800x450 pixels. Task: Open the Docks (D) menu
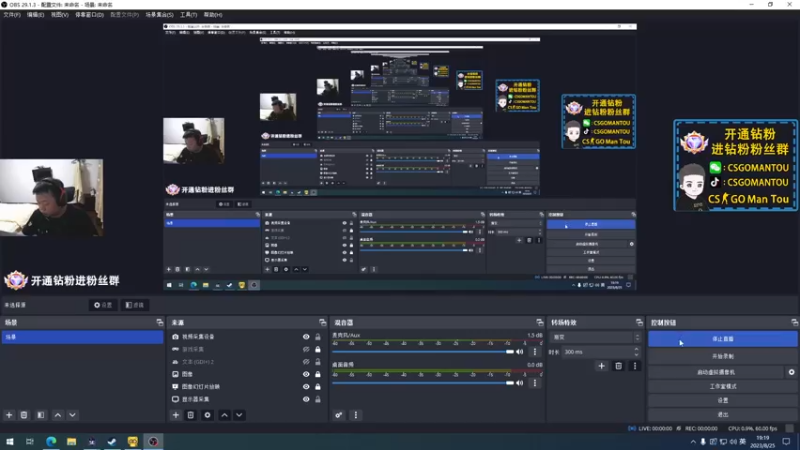[89, 15]
